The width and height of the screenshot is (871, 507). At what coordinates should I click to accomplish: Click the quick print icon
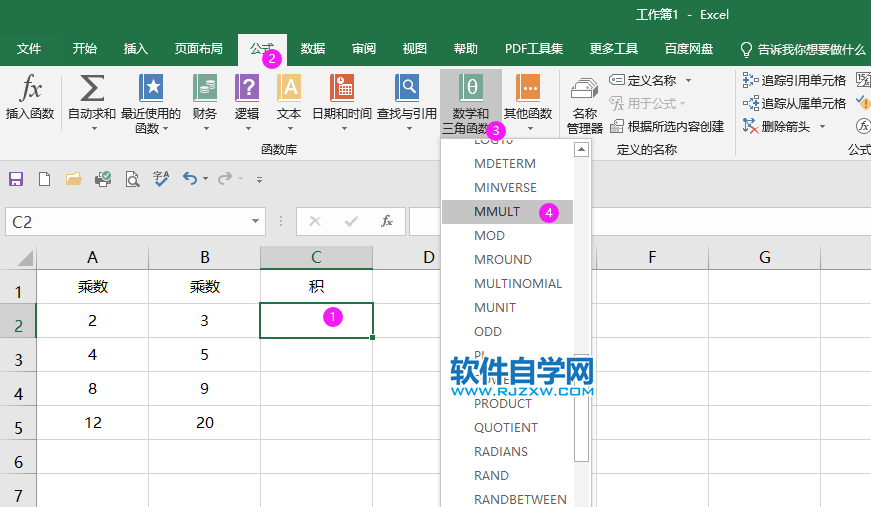(103, 179)
